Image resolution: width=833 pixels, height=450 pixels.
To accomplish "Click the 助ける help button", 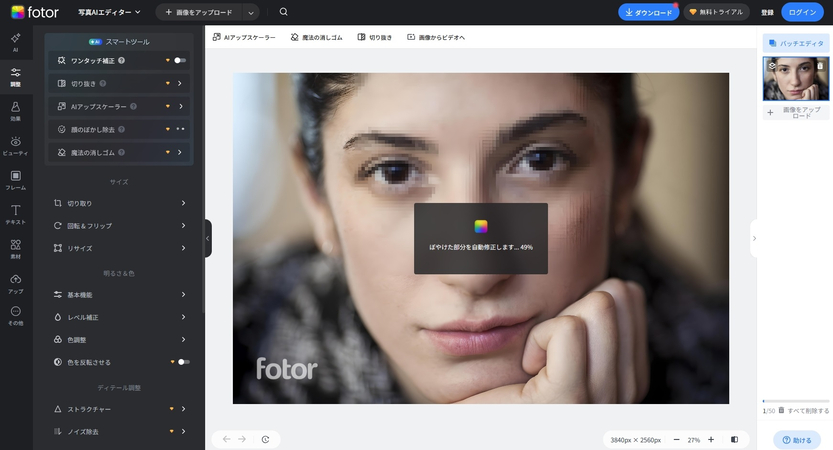I will coord(796,440).
